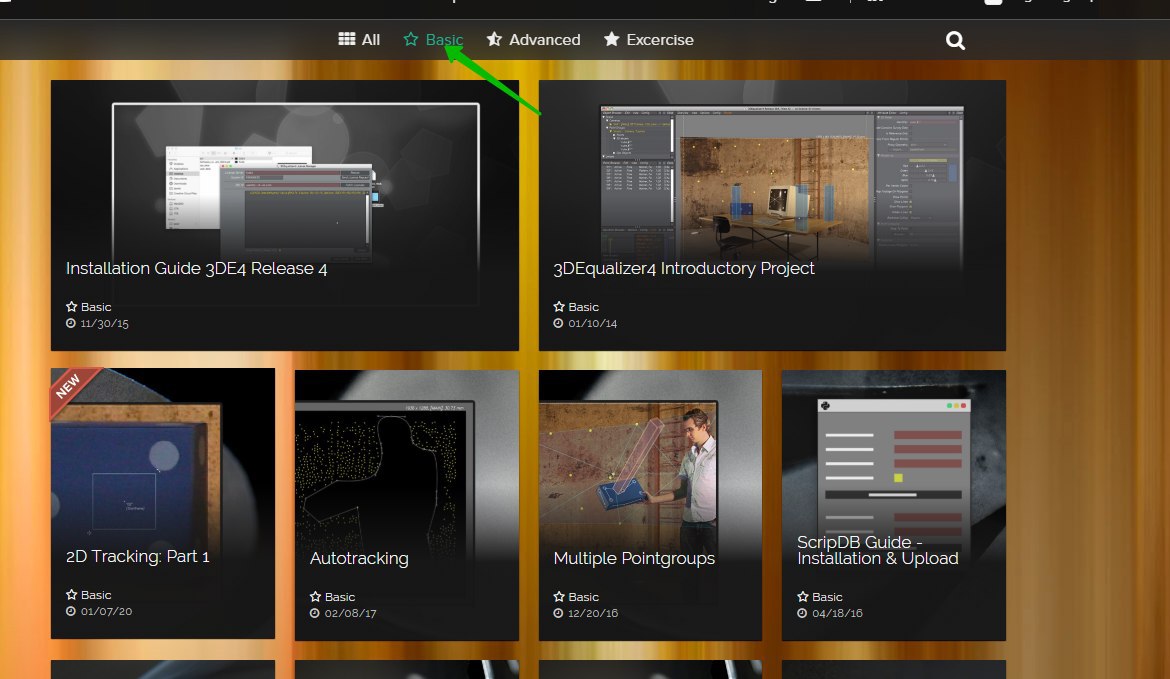Viewport: 1170px width, 679px height.
Task: Switch to the Advanced filter tab
Action: pos(533,40)
